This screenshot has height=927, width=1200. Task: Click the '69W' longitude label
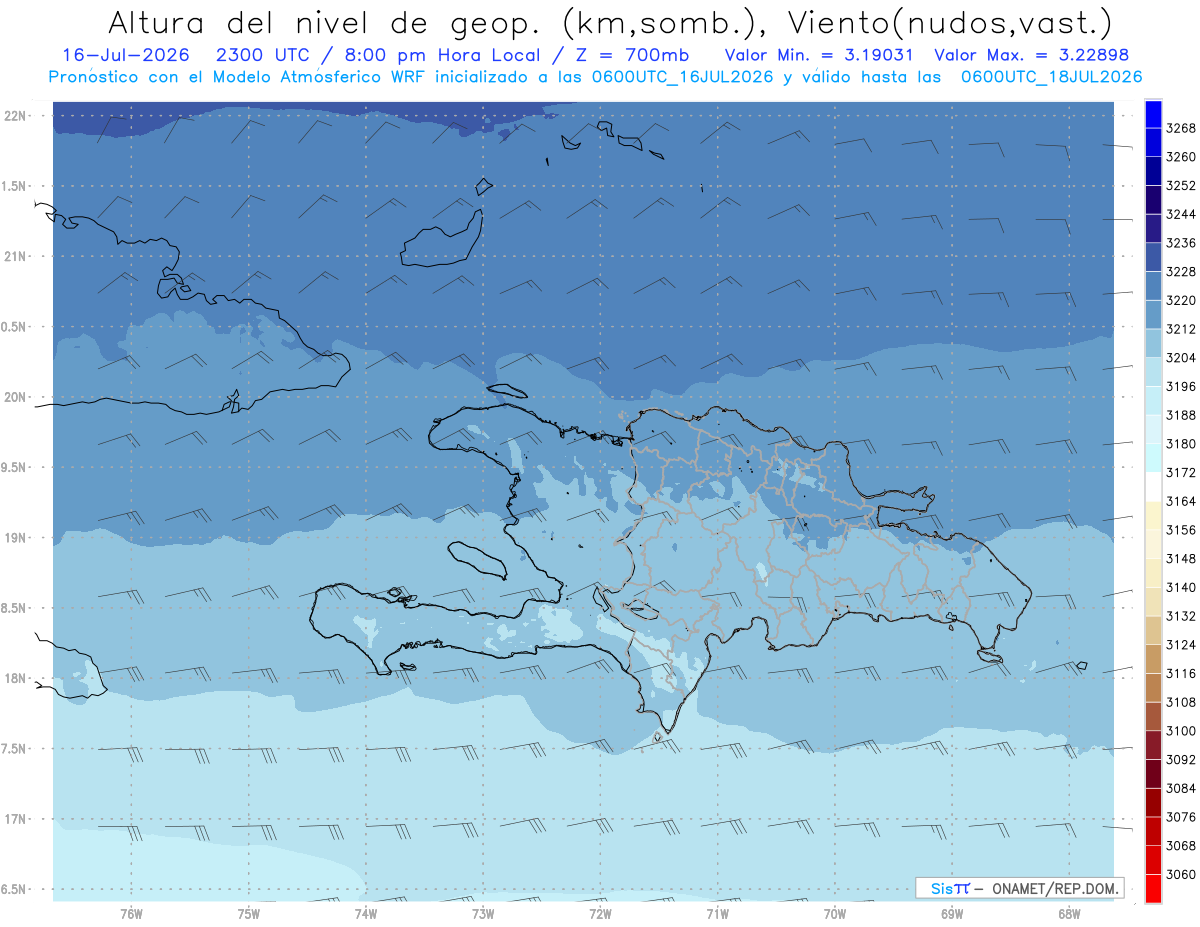pos(952,914)
